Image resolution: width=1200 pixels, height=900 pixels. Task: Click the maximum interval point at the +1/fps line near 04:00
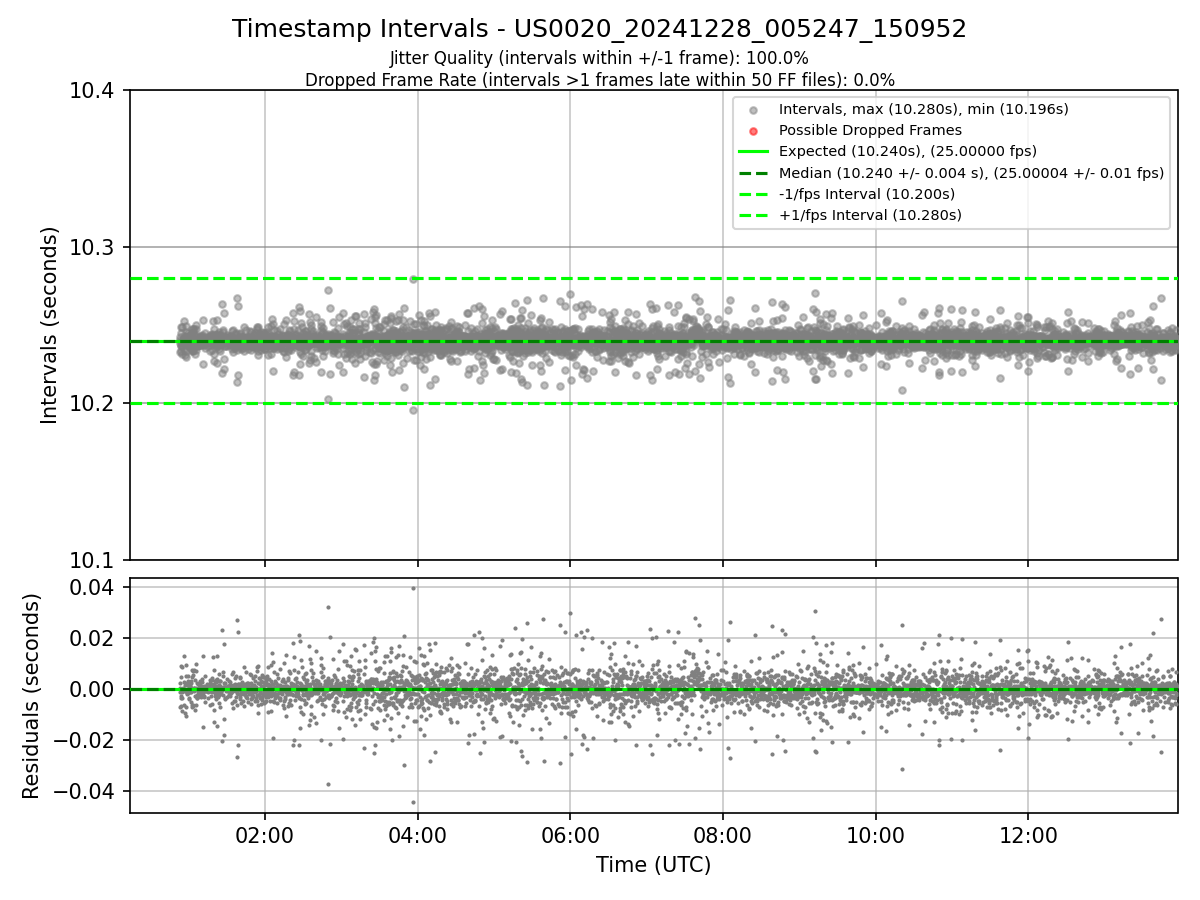coord(413,279)
